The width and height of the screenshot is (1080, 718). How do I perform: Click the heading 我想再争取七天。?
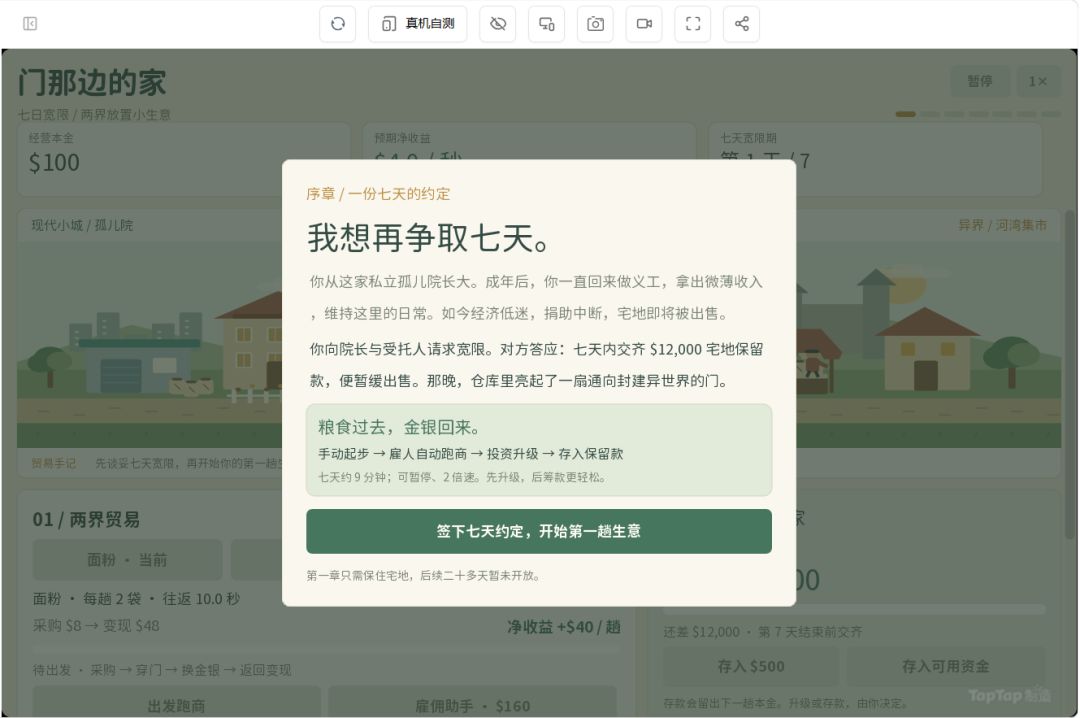428,238
